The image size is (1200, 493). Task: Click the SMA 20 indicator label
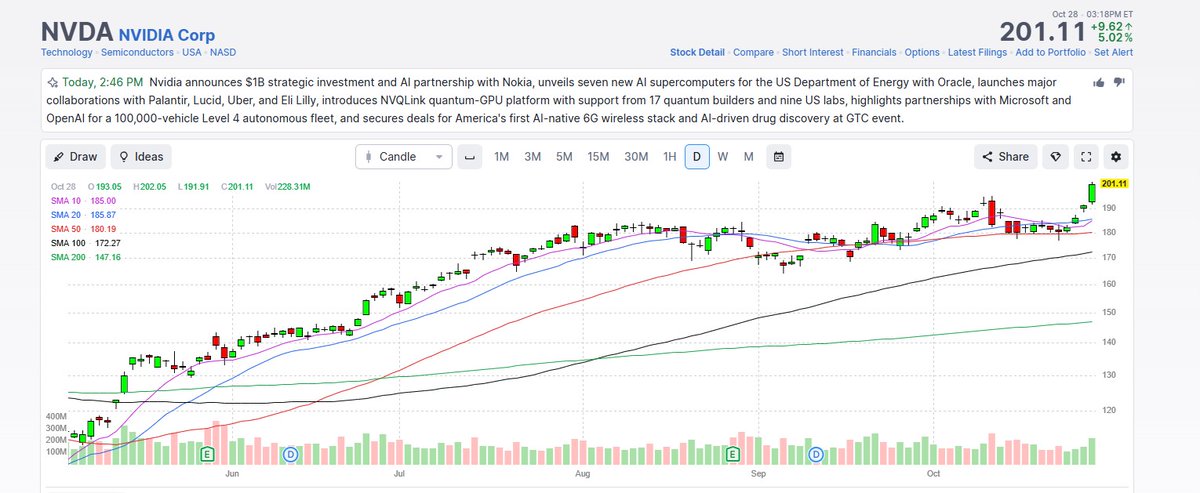pos(64,215)
